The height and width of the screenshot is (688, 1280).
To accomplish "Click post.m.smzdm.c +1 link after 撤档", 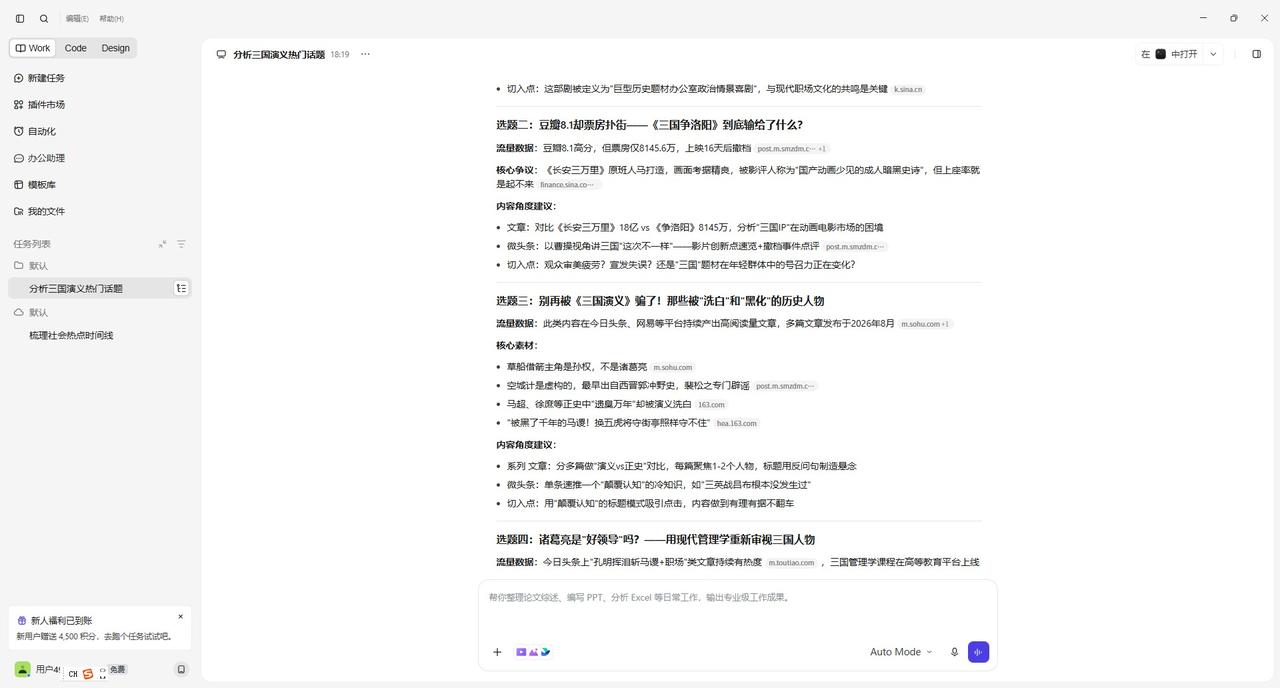I will (791, 149).
